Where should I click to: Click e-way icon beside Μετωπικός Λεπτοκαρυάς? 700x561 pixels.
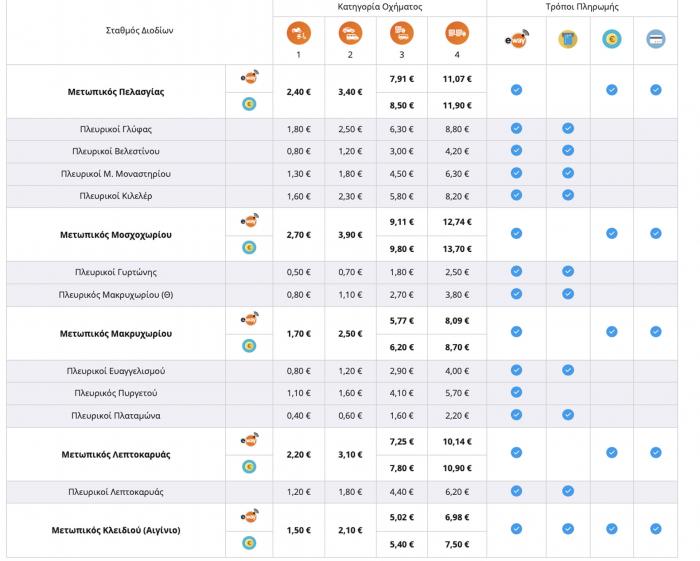pos(249,440)
